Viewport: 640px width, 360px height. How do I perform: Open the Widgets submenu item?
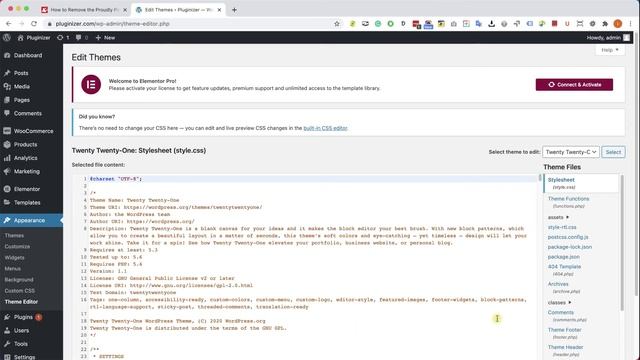tap(15, 258)
